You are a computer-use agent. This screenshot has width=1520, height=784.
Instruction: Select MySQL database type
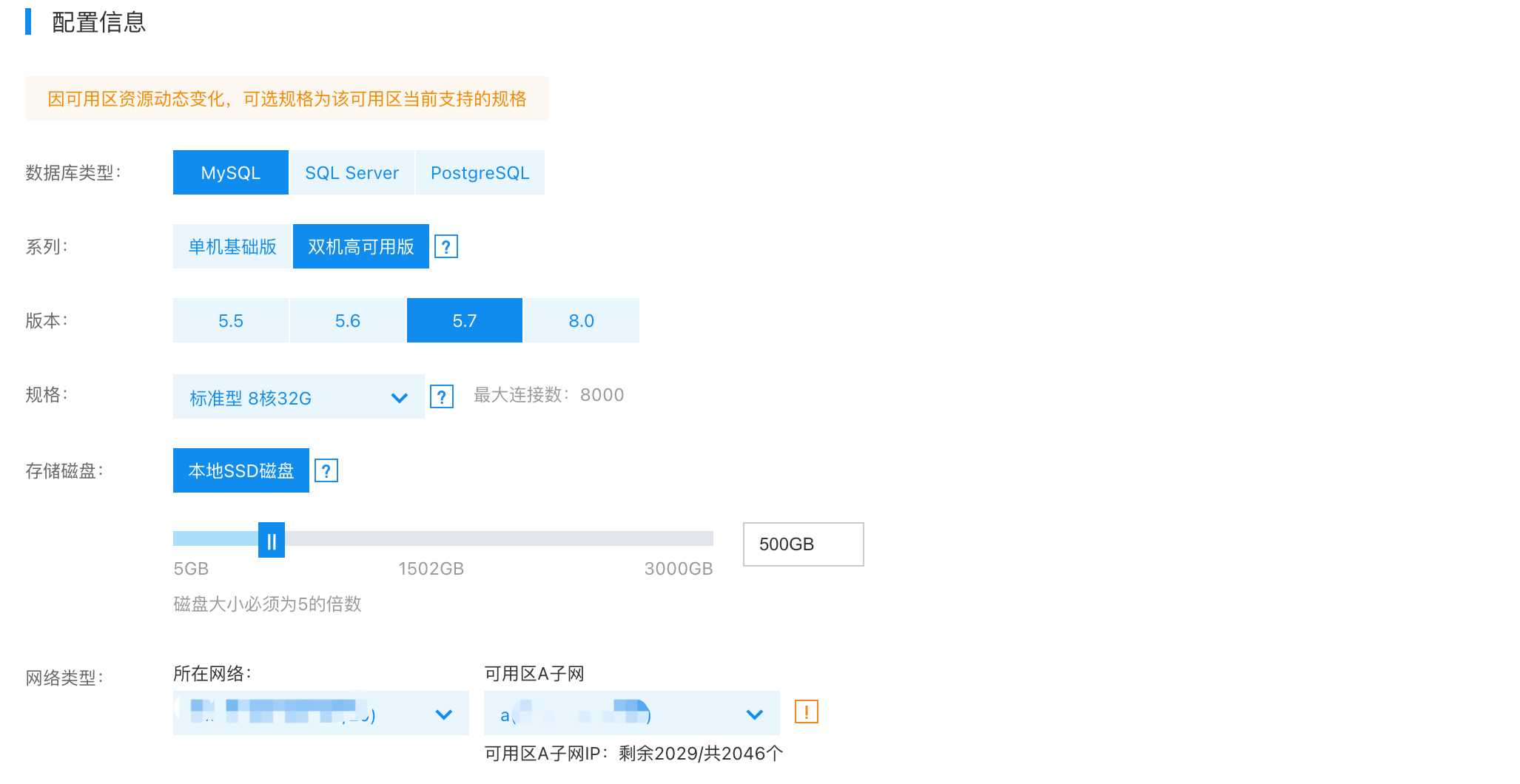click(231, 172)
